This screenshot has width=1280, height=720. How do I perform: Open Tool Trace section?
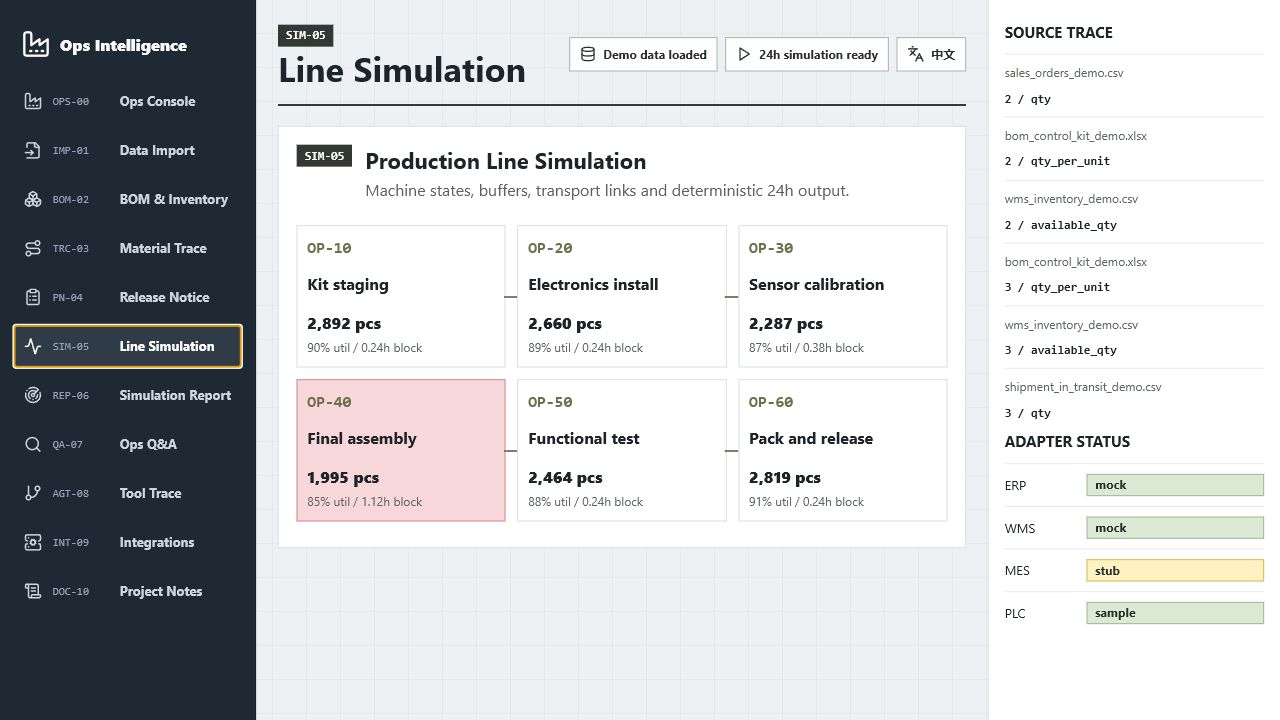point(127,493)
